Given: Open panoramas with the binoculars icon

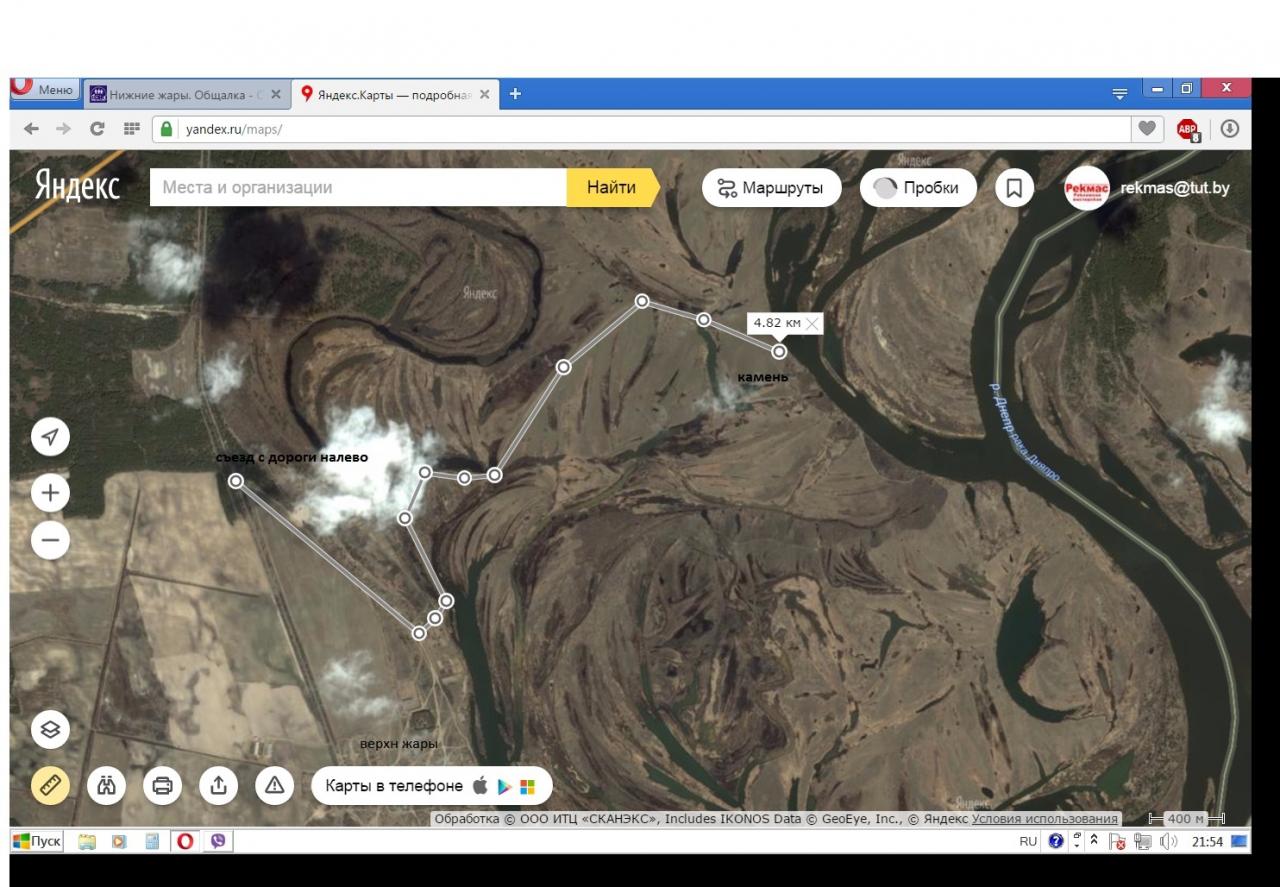Looking at the screenshot, I should coord(106,786).
